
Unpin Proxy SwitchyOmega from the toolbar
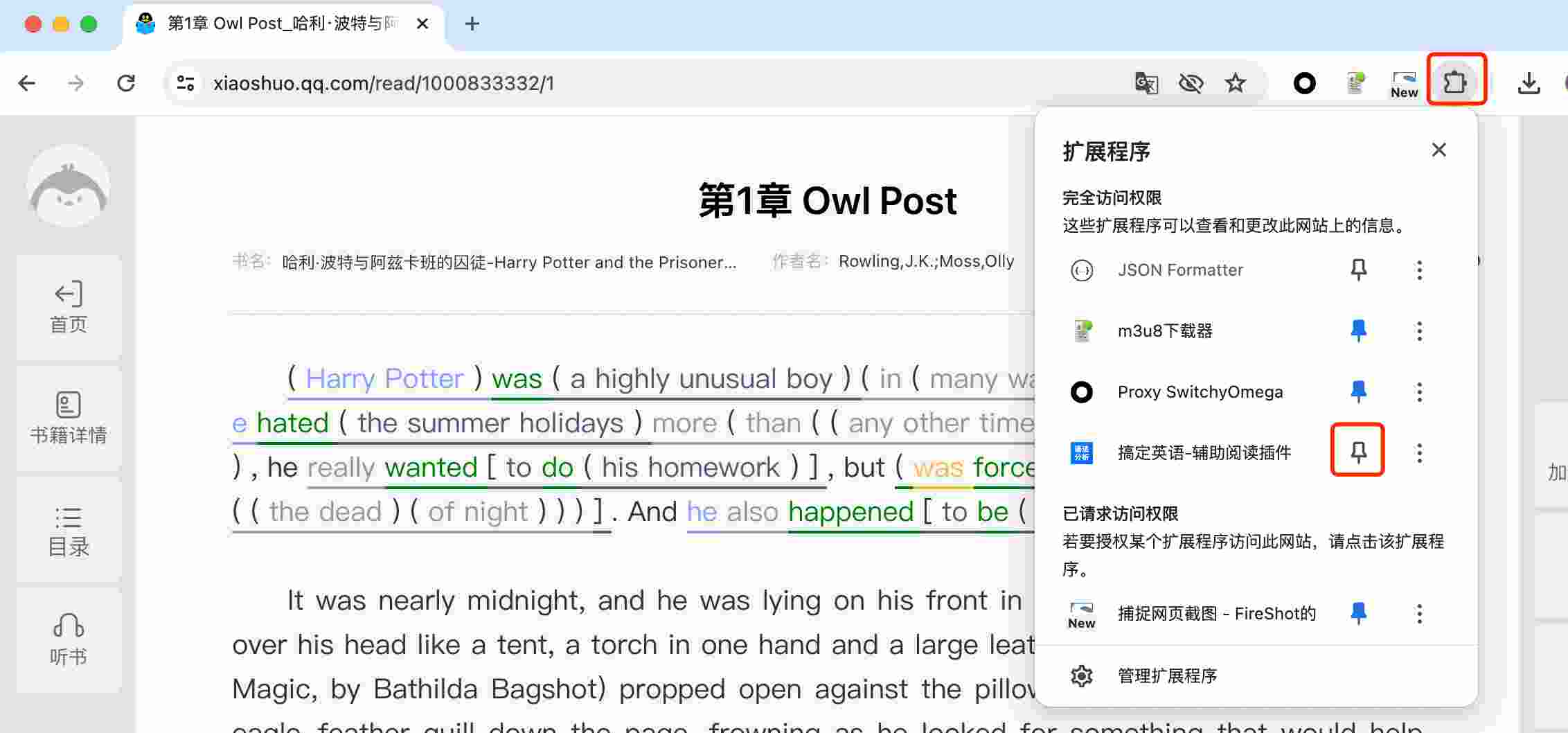[1358, 391]
